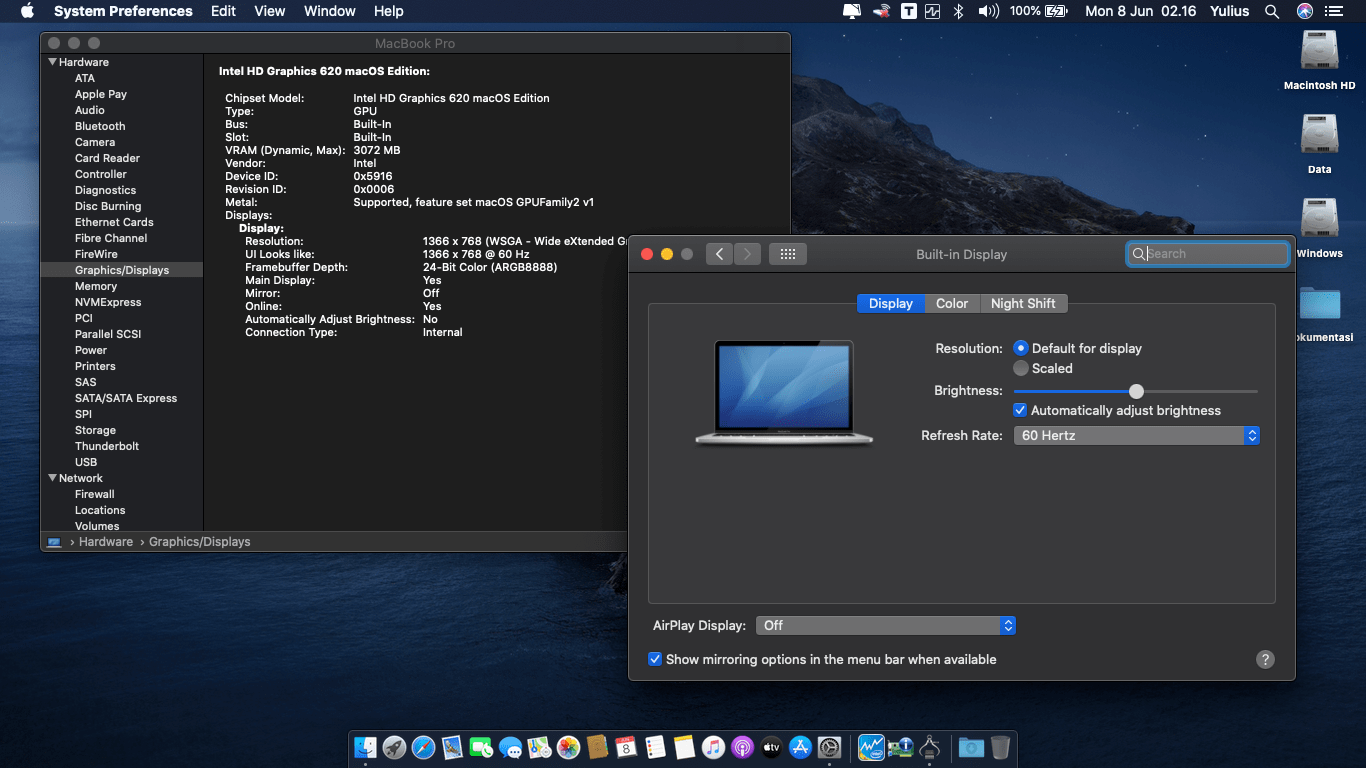Click the help question mark button
1366x768 pixels.
click(x=1265, y=659)
